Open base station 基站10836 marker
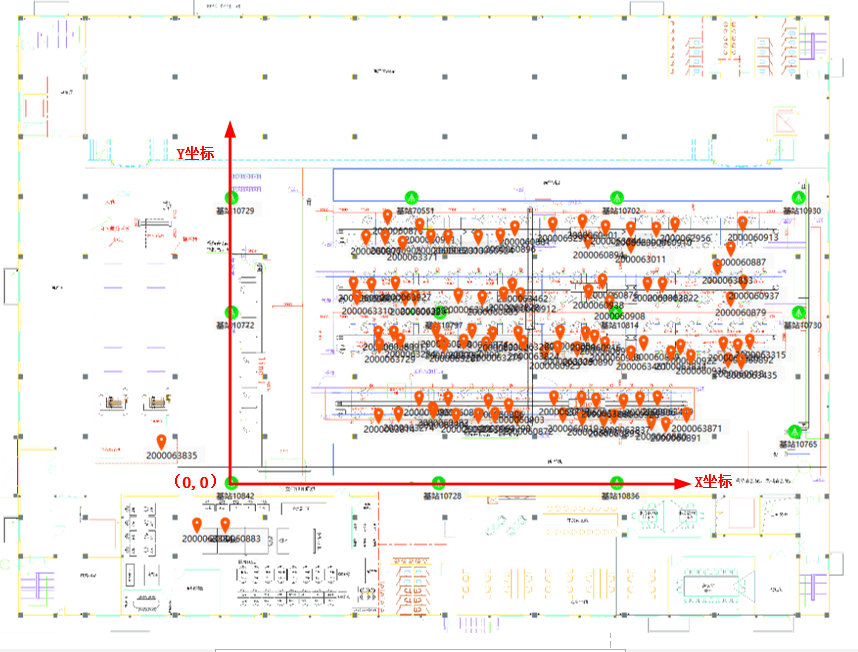Image resolution: width=858 pixels, height=652 pixels. pos(617,483)
